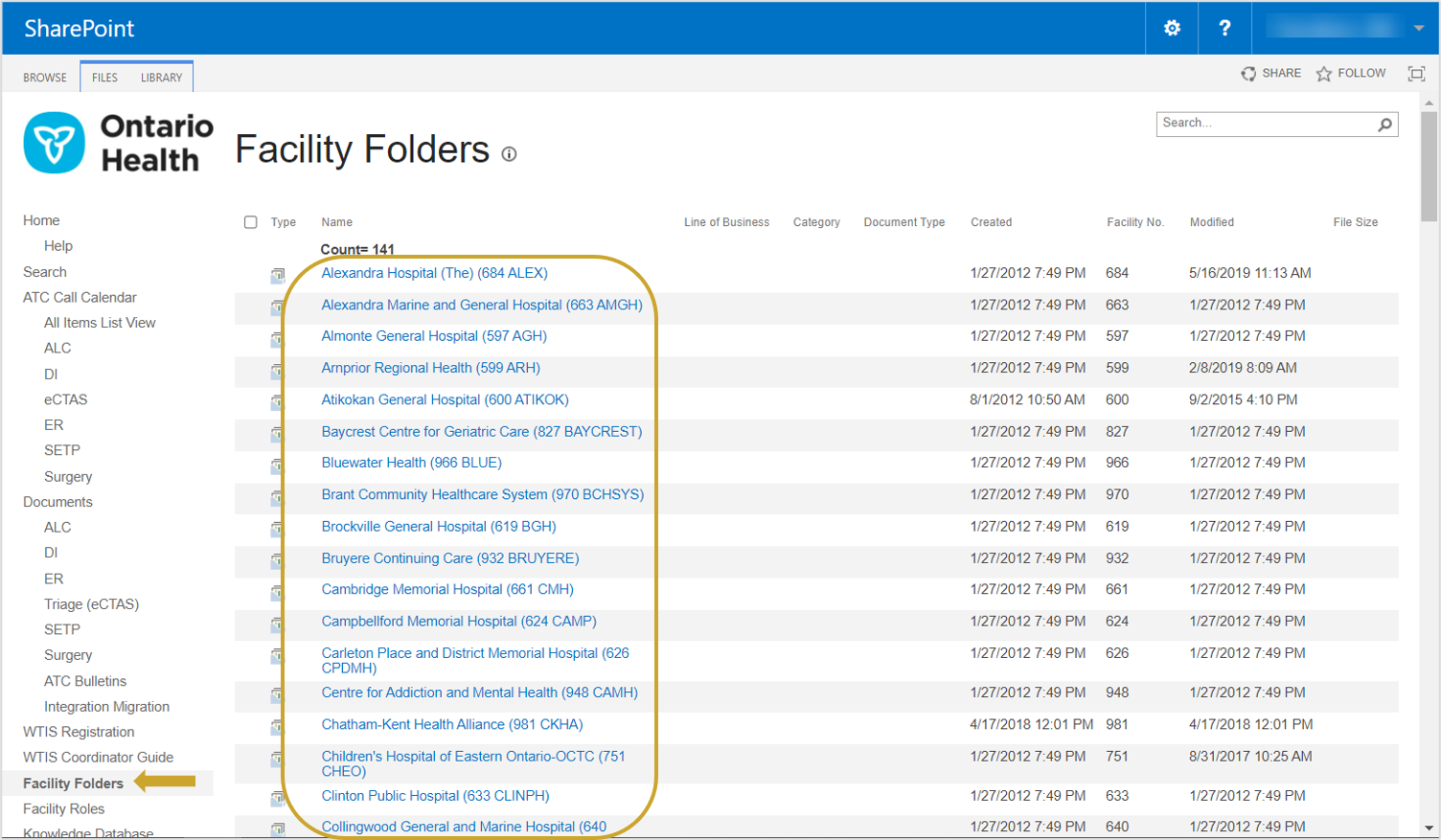1441x840 pixels.
Task: Click the page scrollbar down arrow
Action: [1430, 829]
